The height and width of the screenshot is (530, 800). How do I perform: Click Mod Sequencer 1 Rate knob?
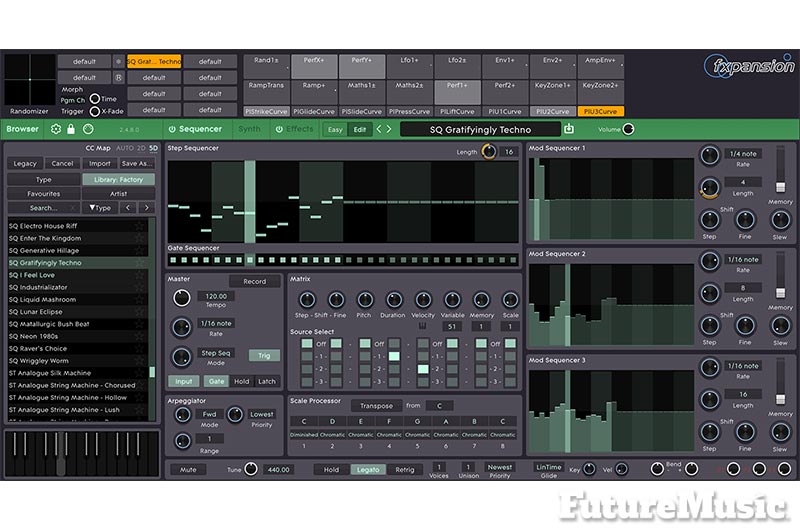[x=710, y=156]
